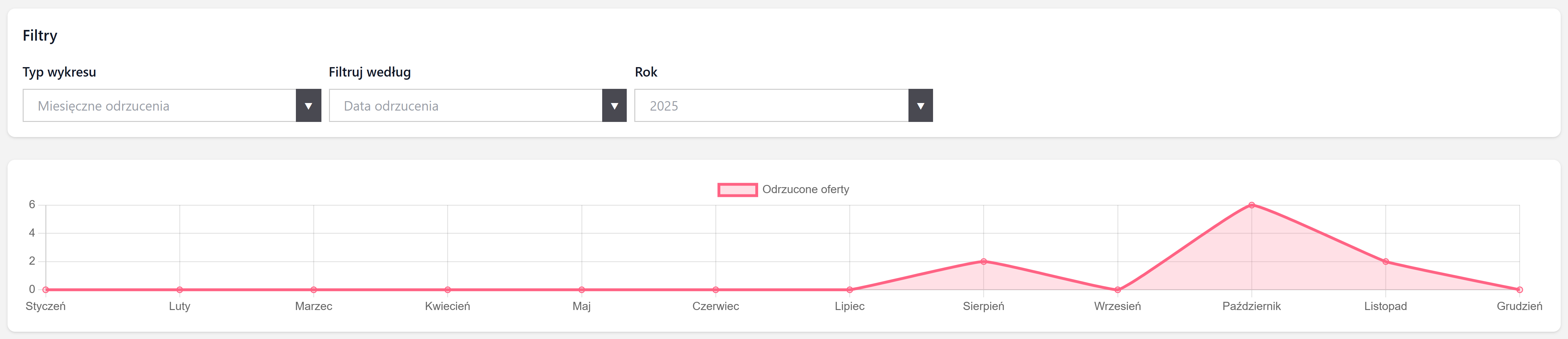Image resolution: width=1568 pixels, height=339 pixels.
Task: Click the Odrzucone oferty legend label
Action: click(x=805, y=190)
